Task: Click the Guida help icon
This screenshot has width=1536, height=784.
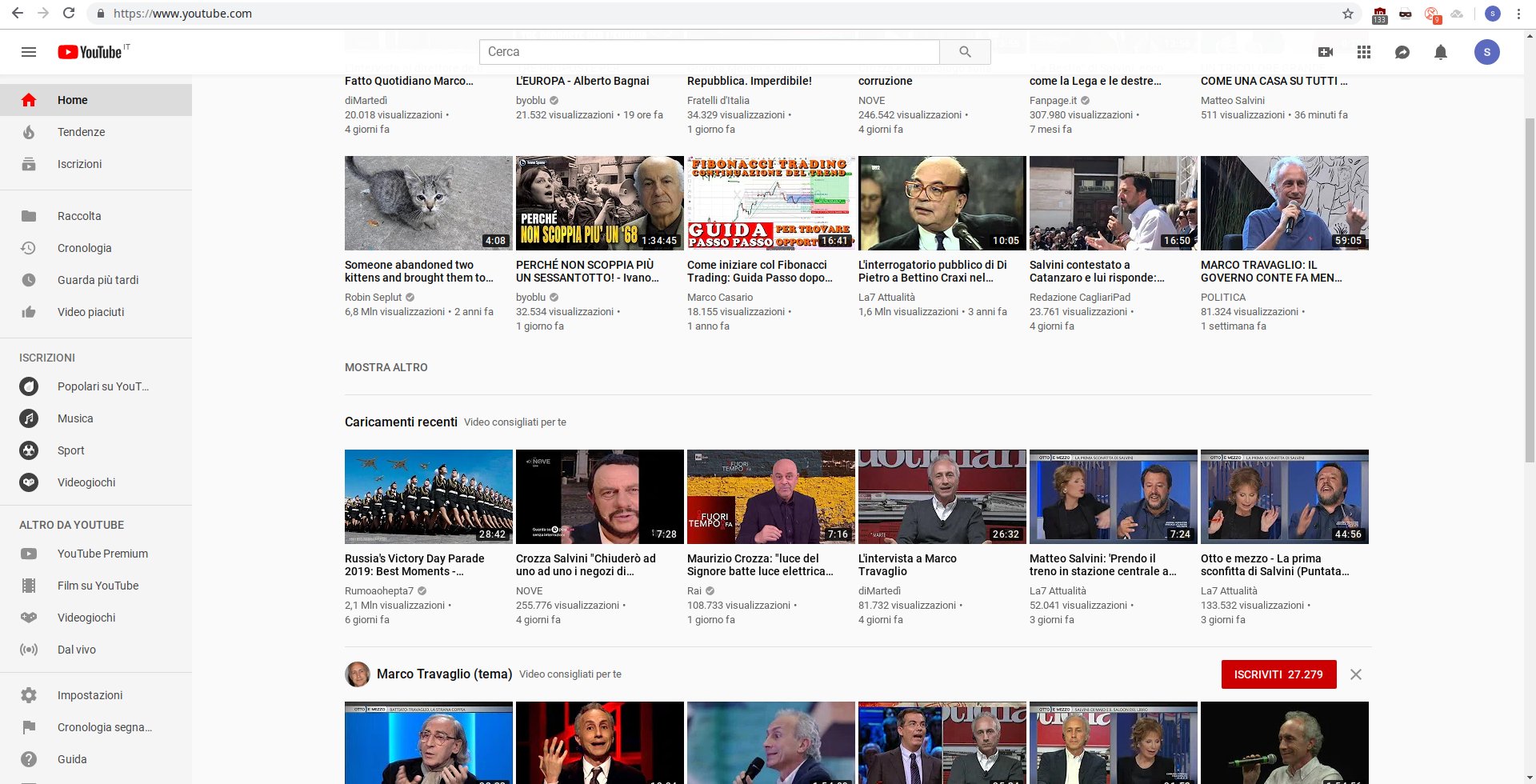Action: [29, 759]
